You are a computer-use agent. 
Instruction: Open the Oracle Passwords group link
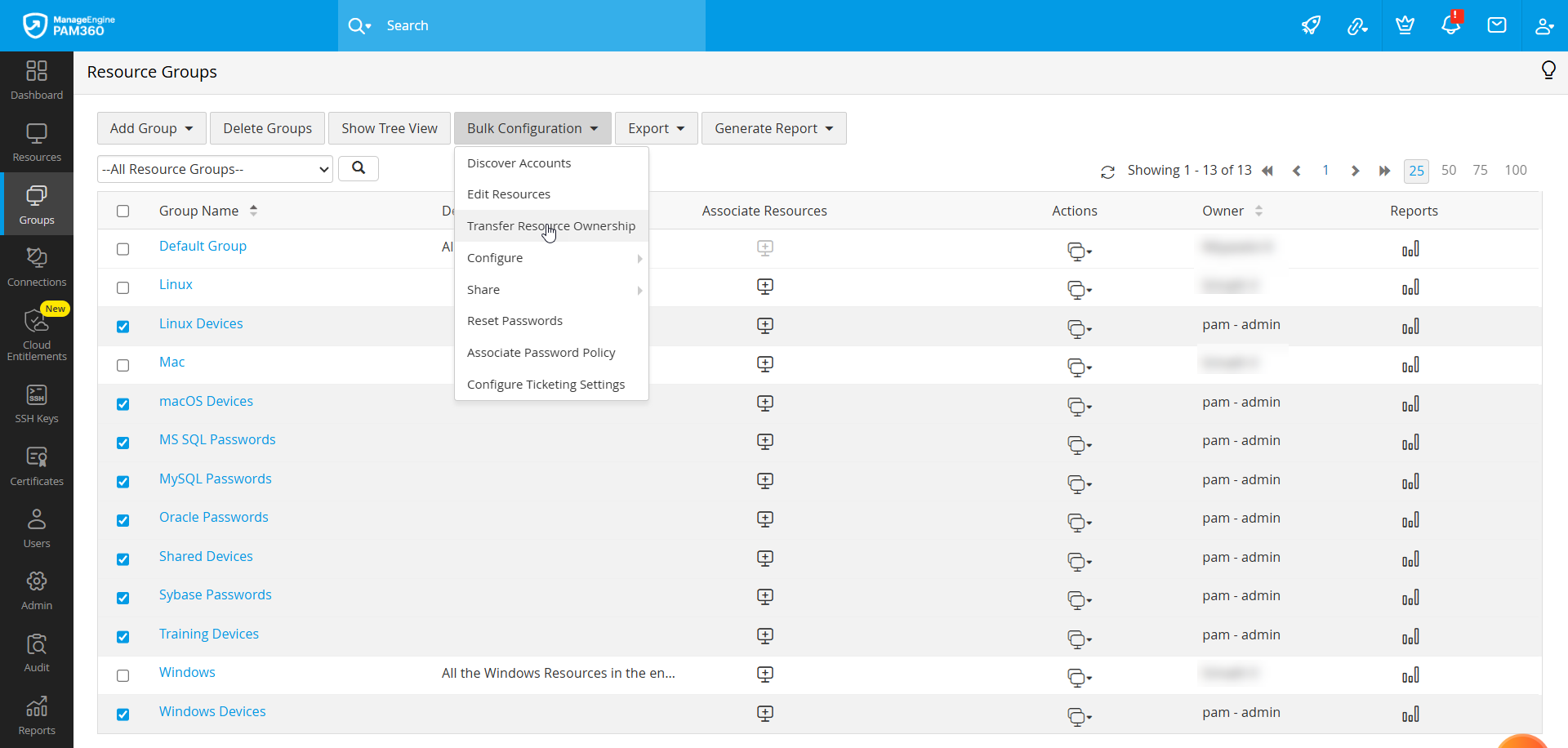213,517
